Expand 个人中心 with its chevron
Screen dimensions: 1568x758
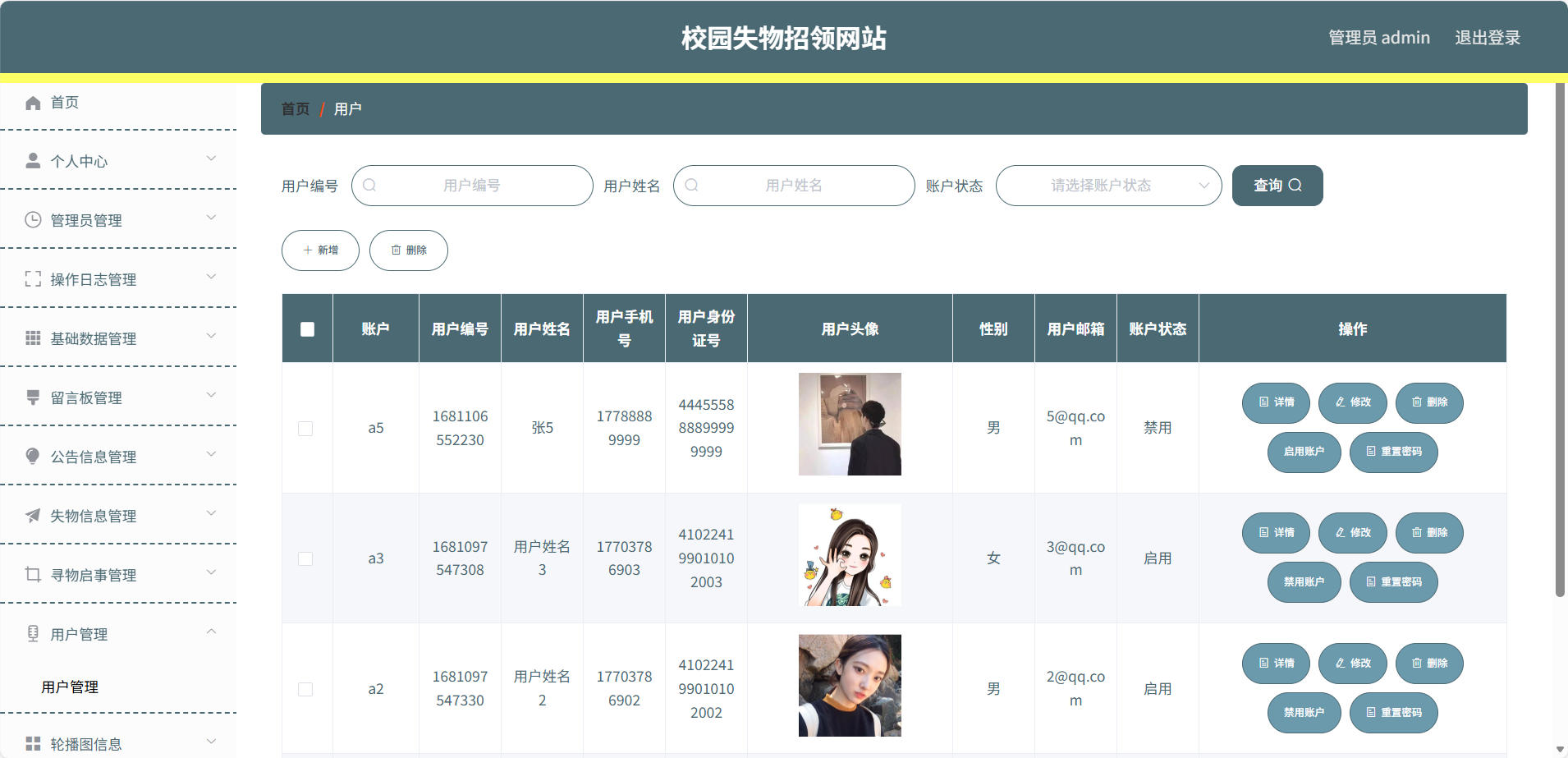pos(211,158)
